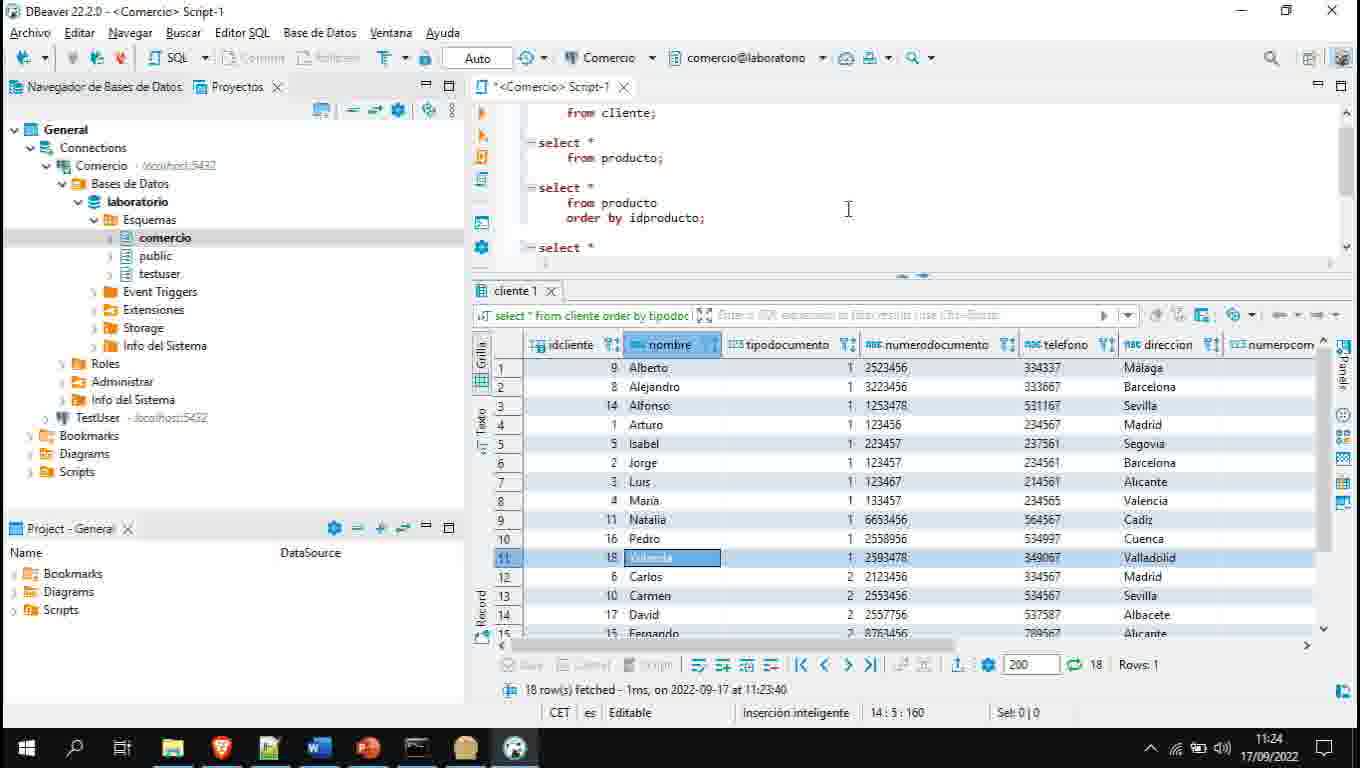Open the Comercio active connection dropdown

pyautogui.click(x=652, y=58)
